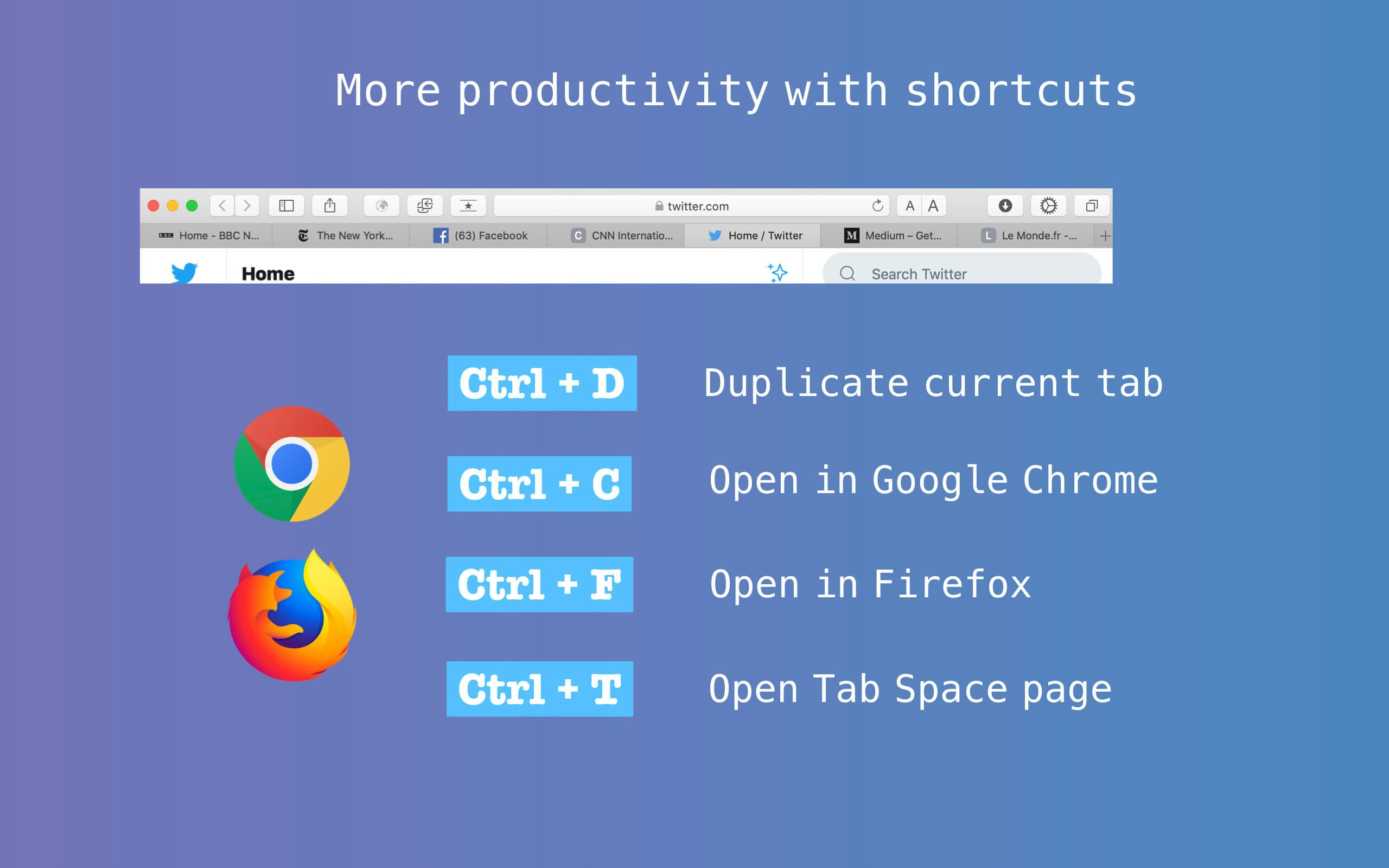This screenshot has height=868, width=1389.
Task: Click the Twitter sparkle top tweets icon
Action: pyautogui.click(x=778, y=273)
